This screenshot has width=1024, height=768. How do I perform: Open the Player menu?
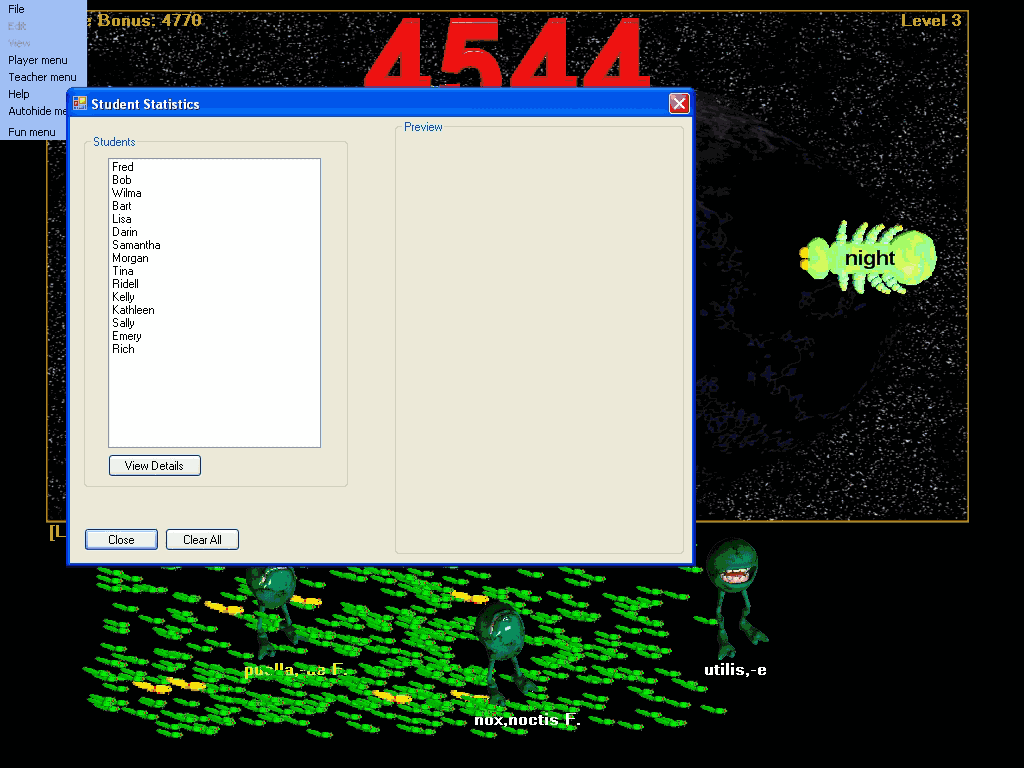38,60
